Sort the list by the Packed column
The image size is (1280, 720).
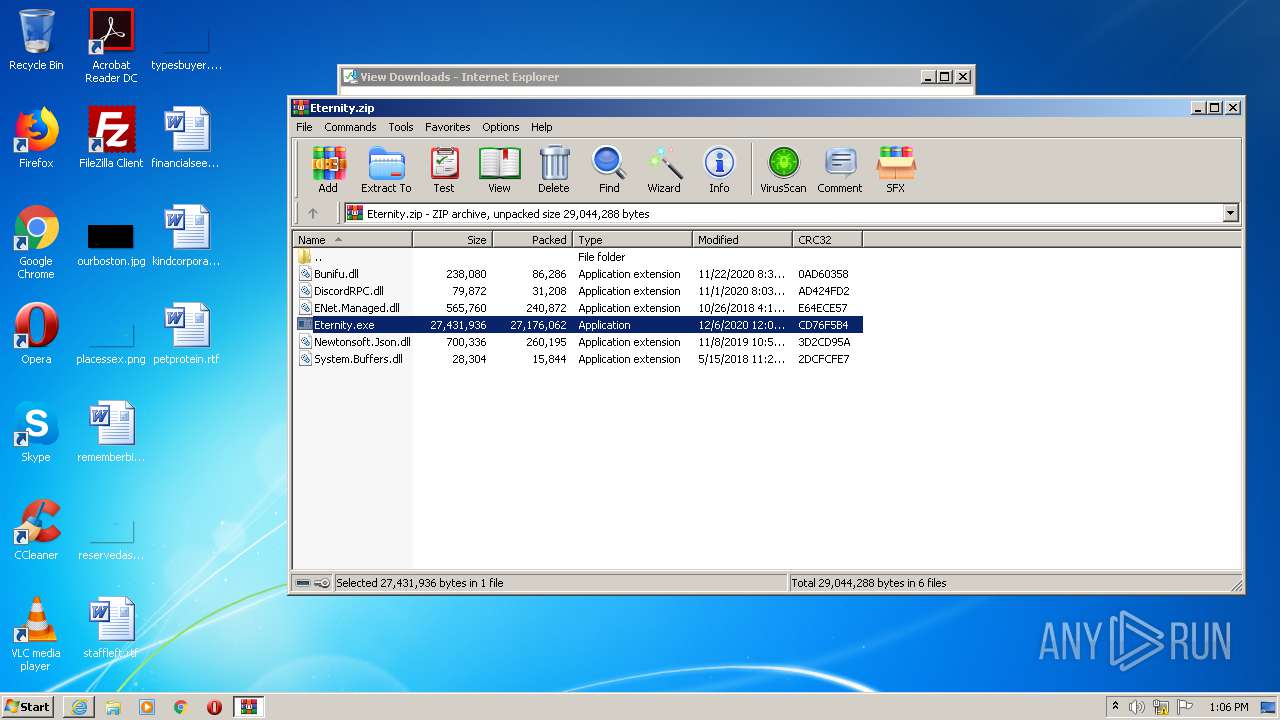pos(532,240)
